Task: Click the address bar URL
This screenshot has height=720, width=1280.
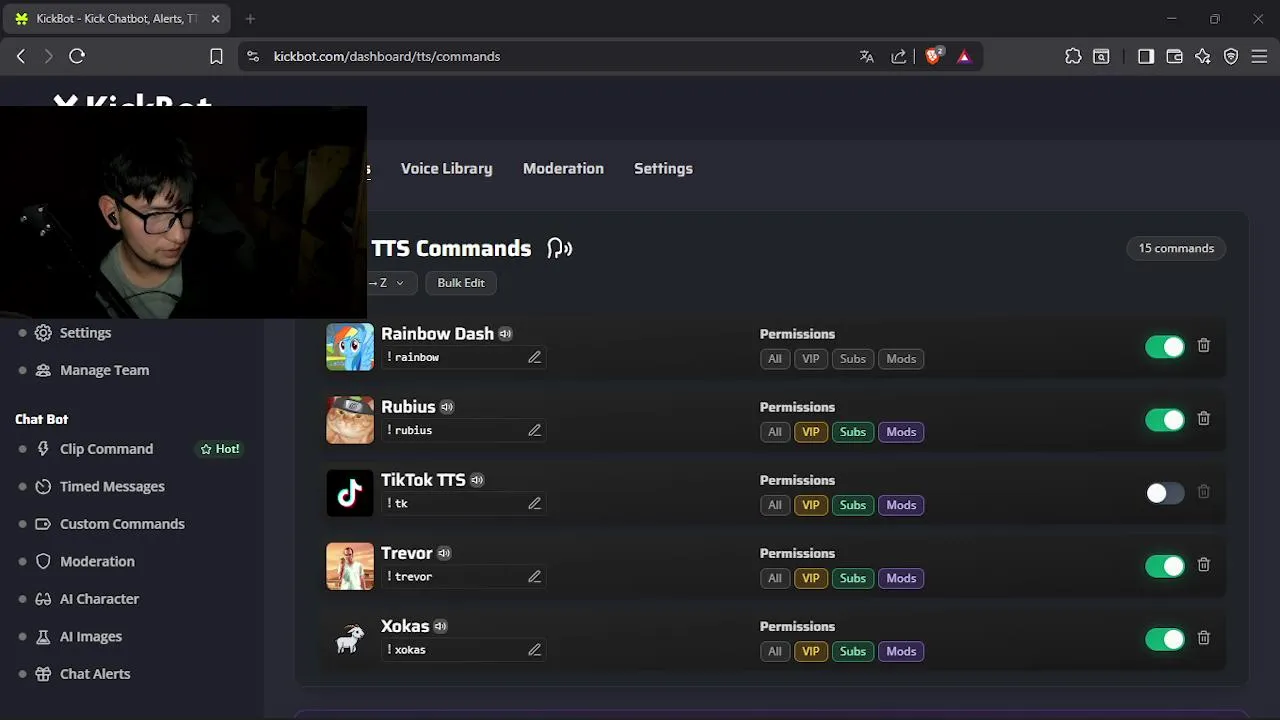Action: pyautogui.click(x=387, y=56)
